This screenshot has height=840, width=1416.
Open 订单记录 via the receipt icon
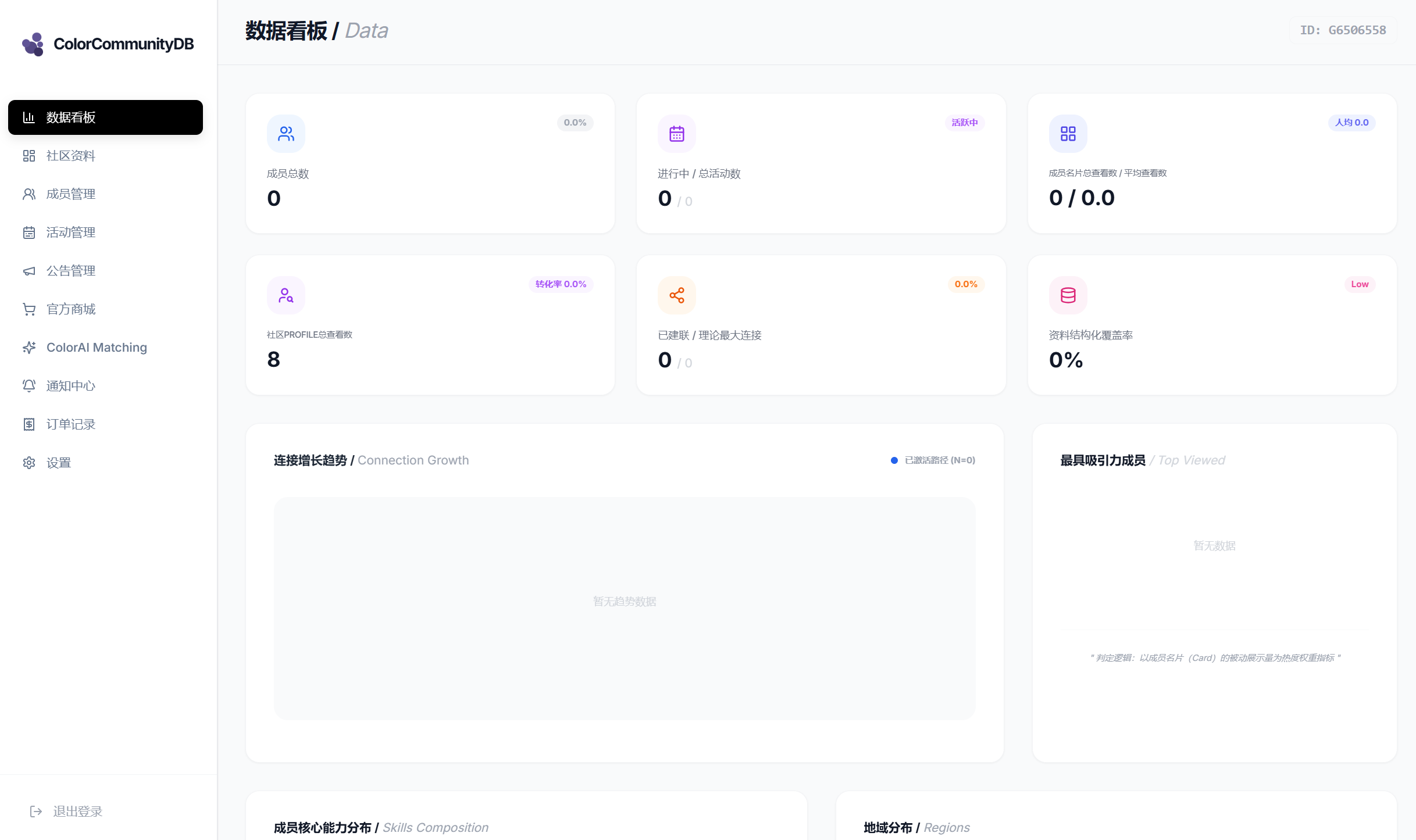point(29,424)
